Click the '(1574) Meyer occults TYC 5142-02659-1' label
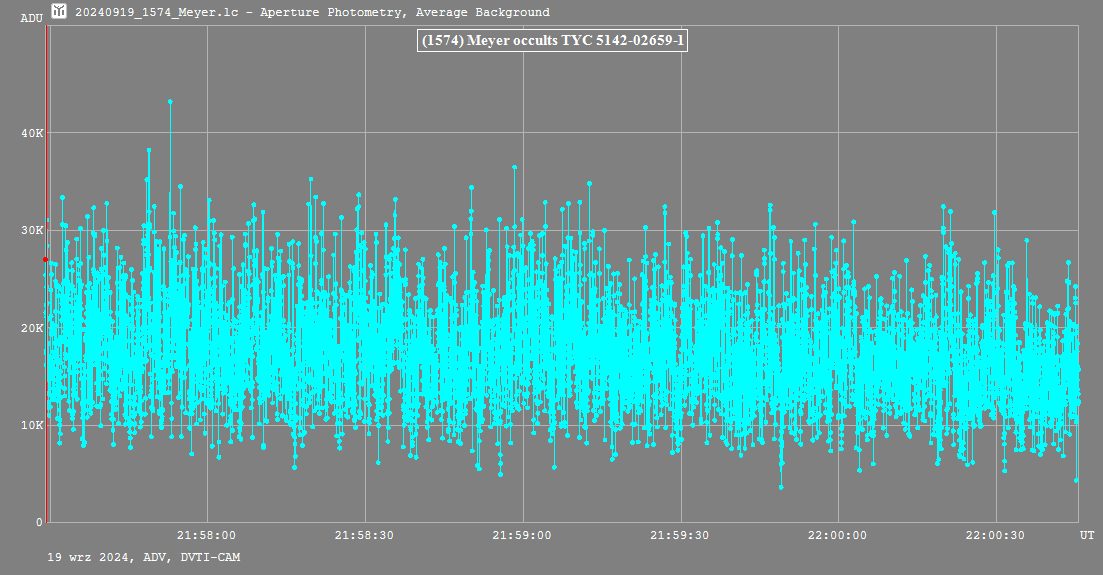 (552, 40)
